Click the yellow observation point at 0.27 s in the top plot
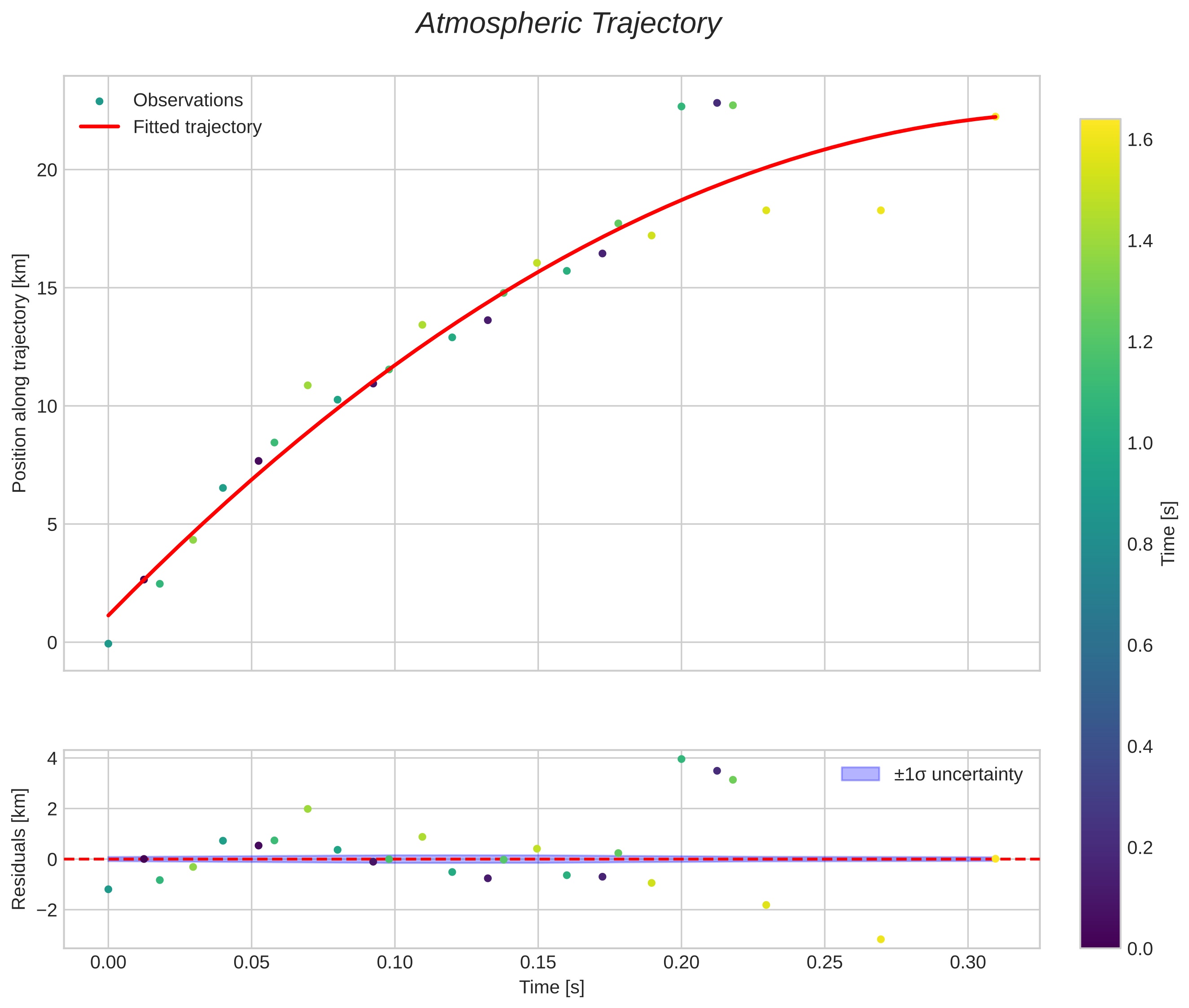 pos(880,210)
